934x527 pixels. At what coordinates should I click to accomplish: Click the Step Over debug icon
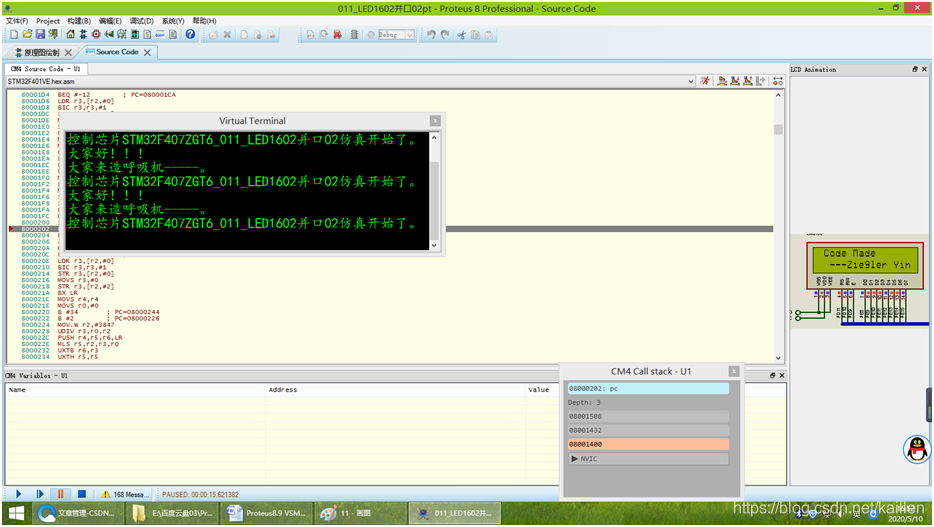pyautogui.click(x=722, y=81)
